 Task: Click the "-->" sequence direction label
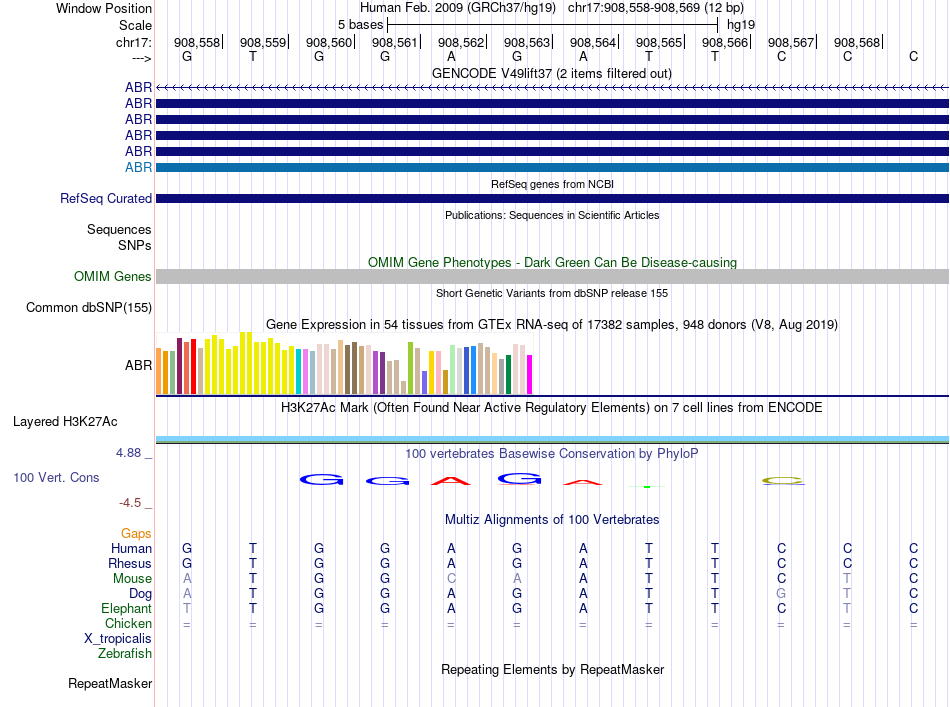coord(142,58)
